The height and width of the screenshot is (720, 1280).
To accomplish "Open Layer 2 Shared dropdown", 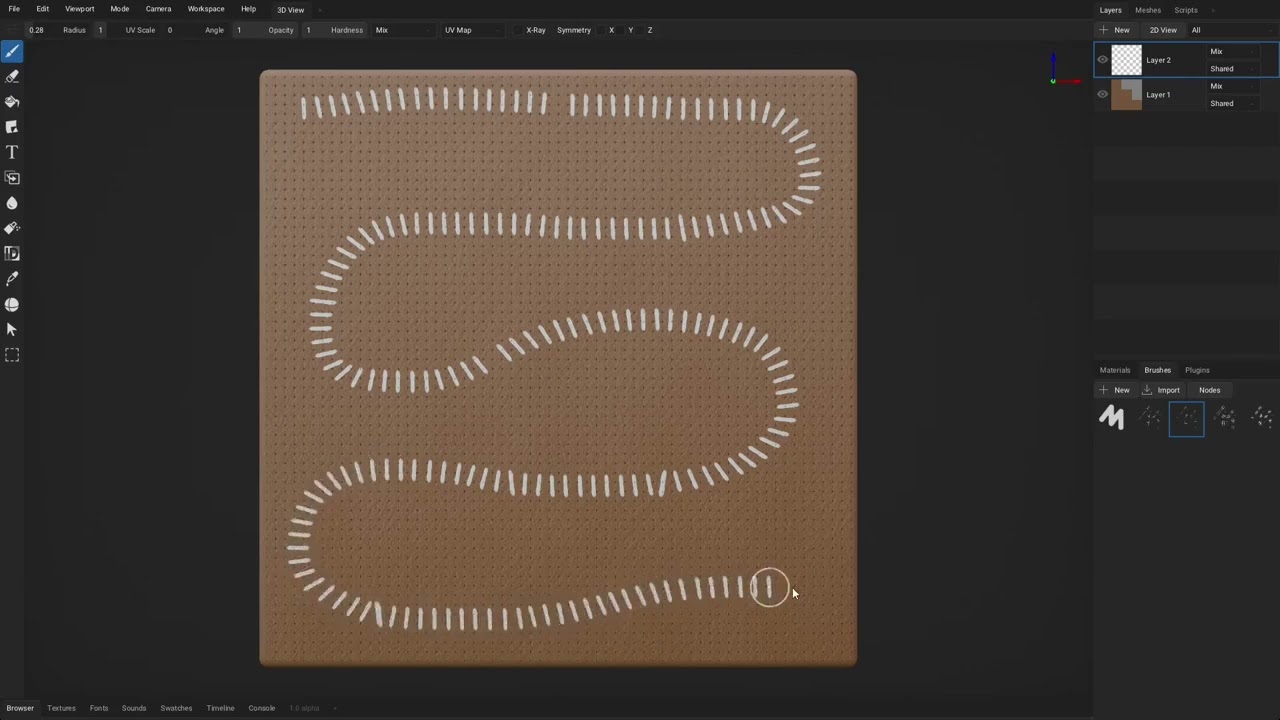I will [x=1232, y=69].
